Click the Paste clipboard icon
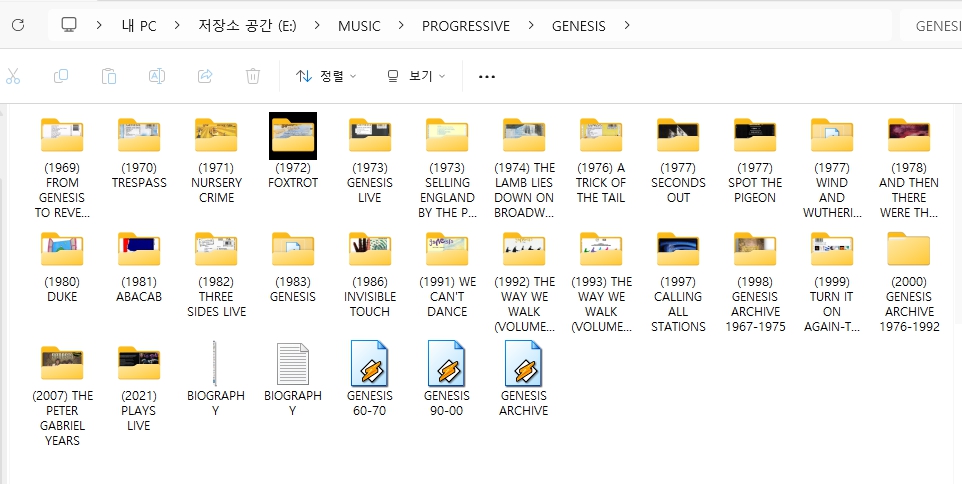962x484 pixels. coord(109,76)
